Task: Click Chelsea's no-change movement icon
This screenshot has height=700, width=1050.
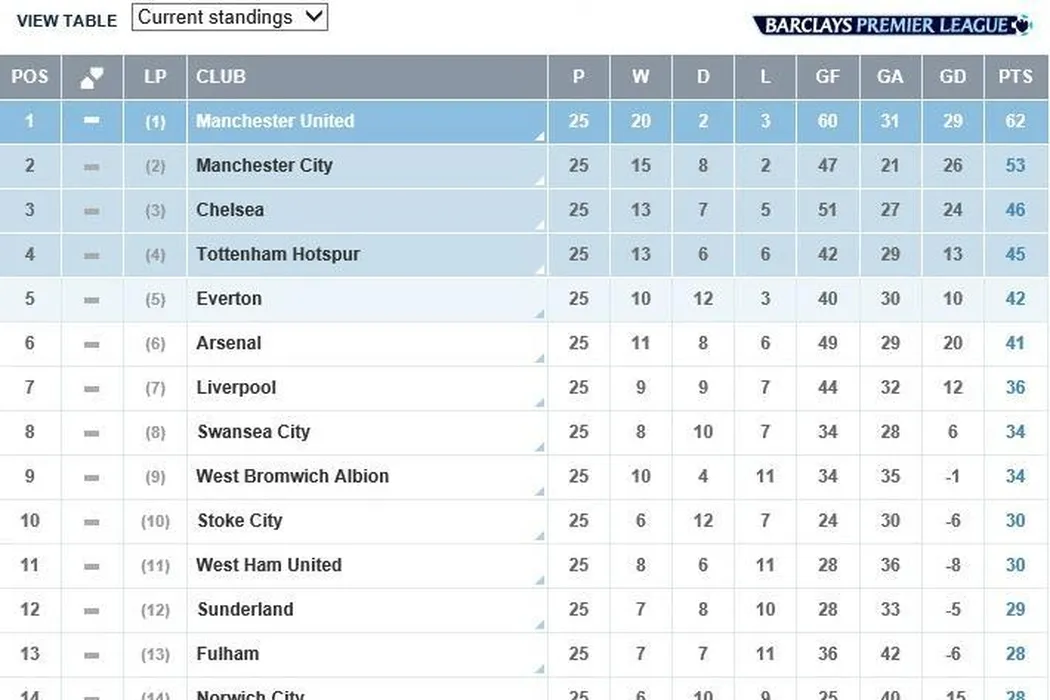Action: 92,210
